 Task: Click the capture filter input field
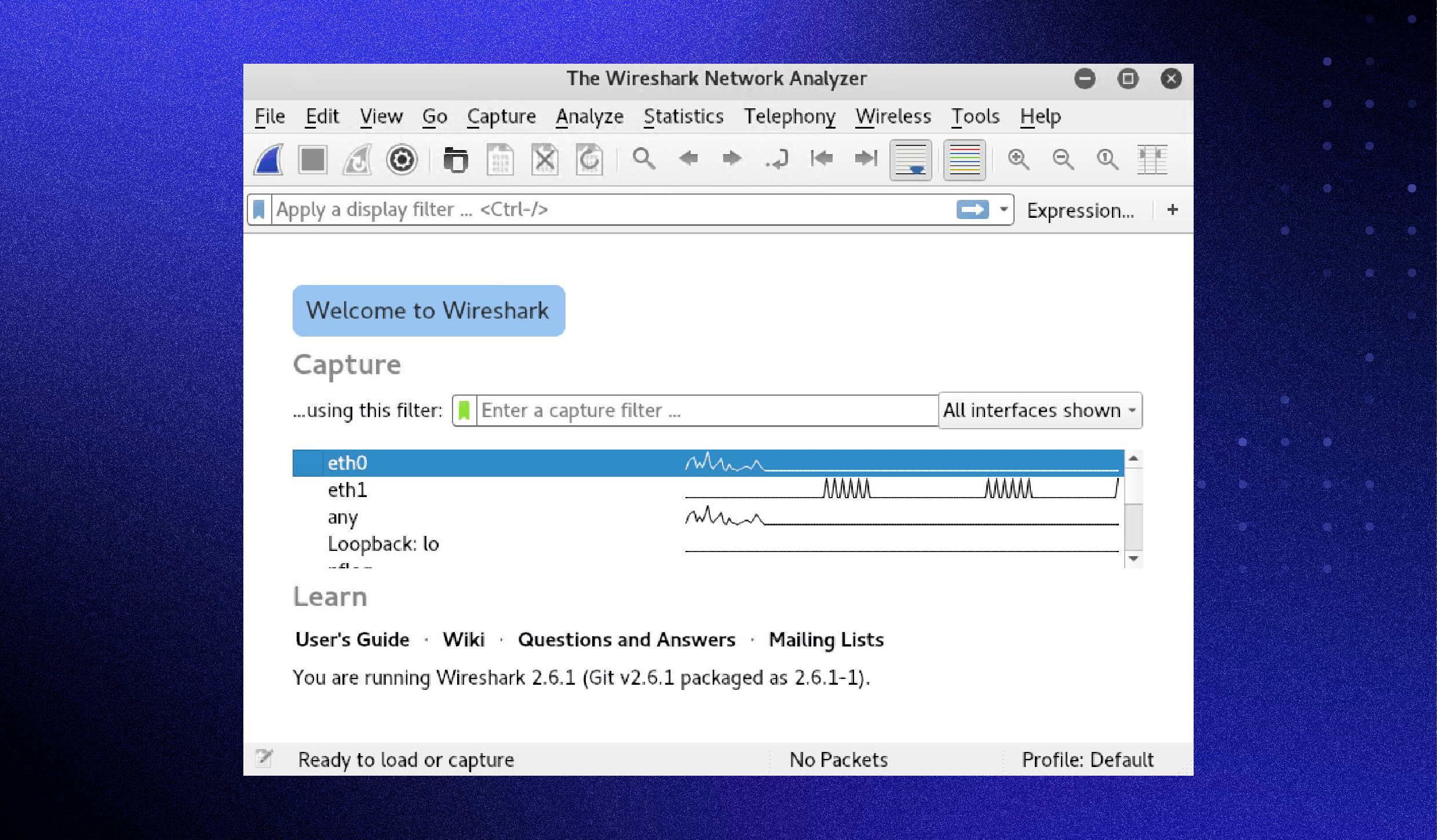point(700,410)
